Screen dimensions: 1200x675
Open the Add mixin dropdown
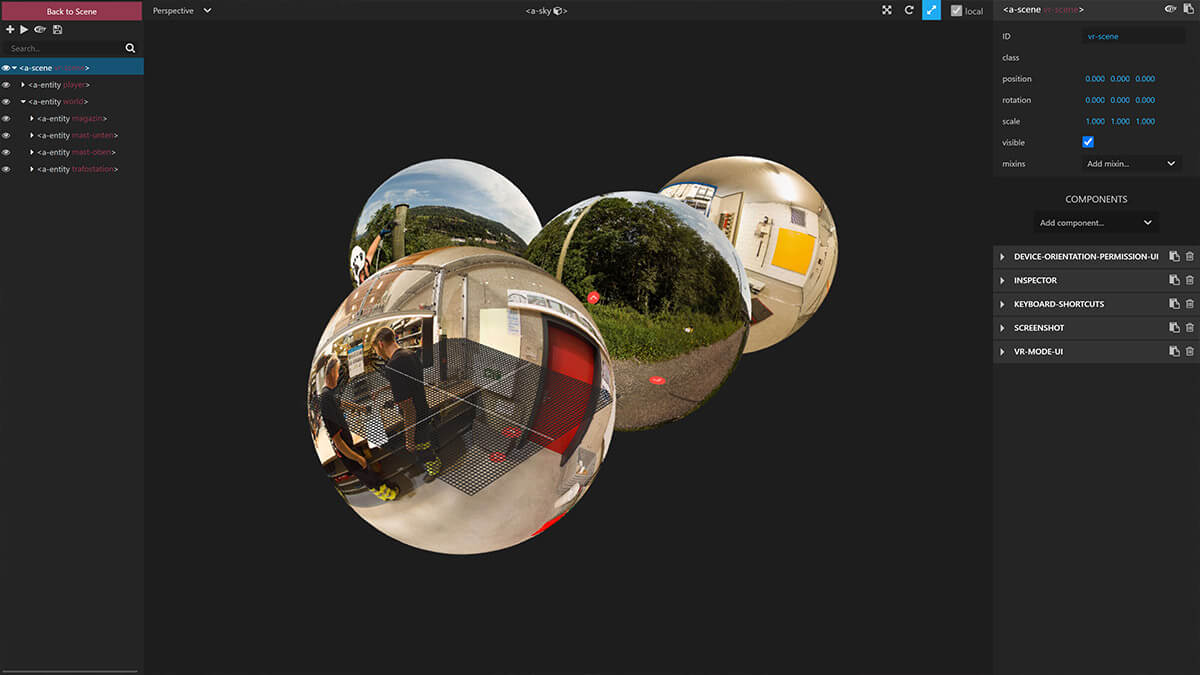pos(1130,163)
